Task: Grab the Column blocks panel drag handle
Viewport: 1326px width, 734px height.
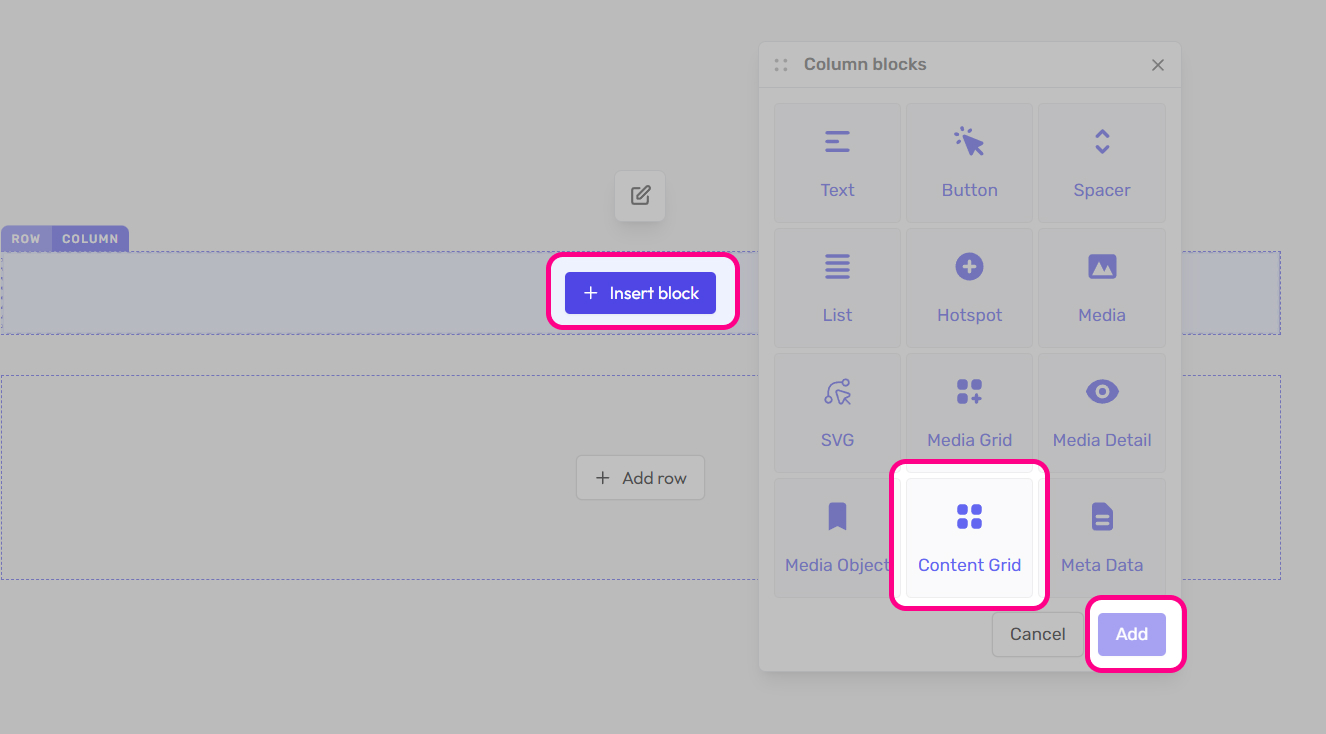Action: click(x=781, y=65)
